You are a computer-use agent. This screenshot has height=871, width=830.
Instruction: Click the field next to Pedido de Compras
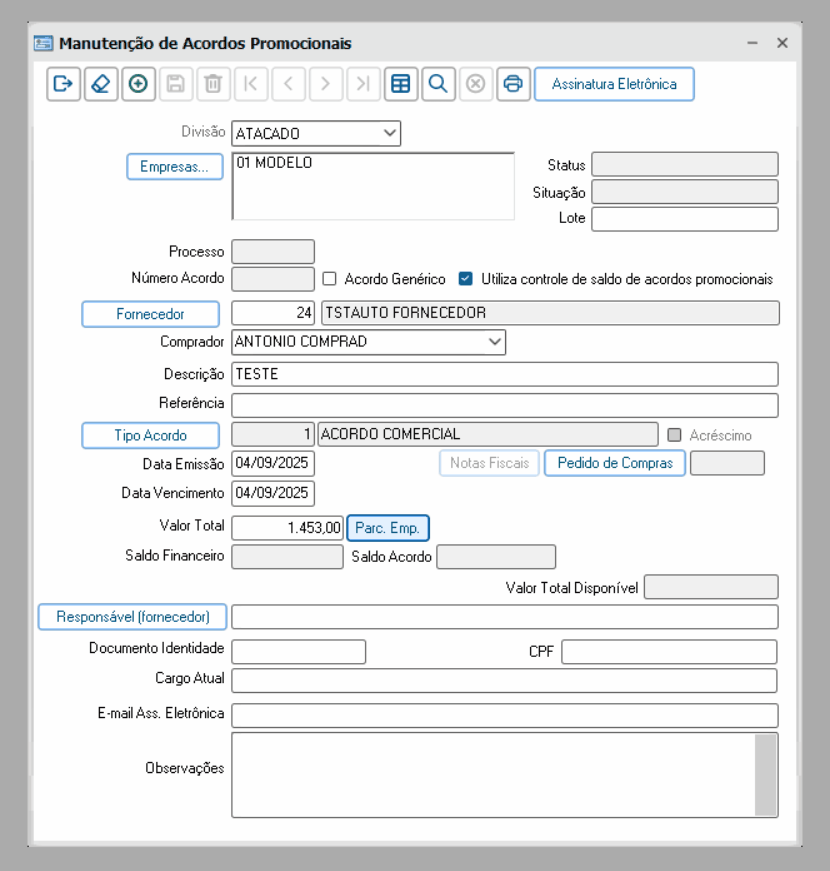pyautogui.click(x=727, y=463)
